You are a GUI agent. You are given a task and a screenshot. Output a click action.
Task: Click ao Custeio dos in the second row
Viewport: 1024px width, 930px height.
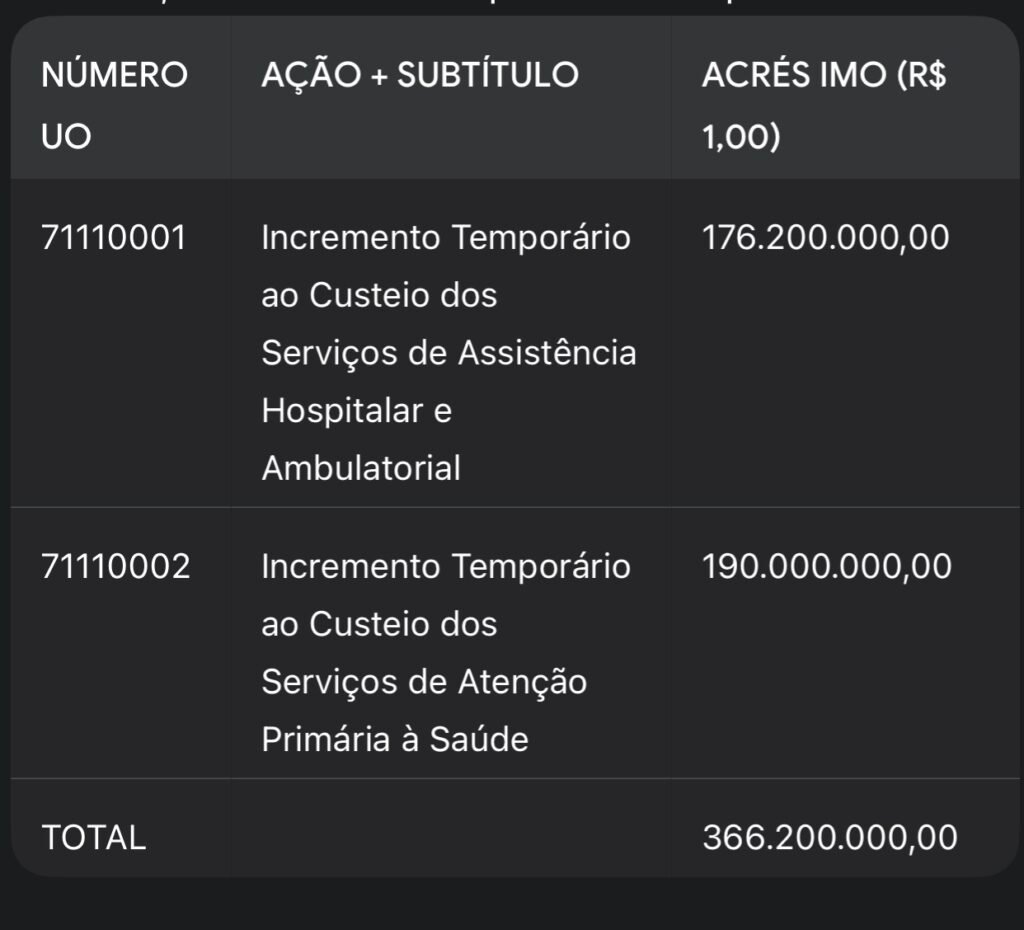pos(379,624)
